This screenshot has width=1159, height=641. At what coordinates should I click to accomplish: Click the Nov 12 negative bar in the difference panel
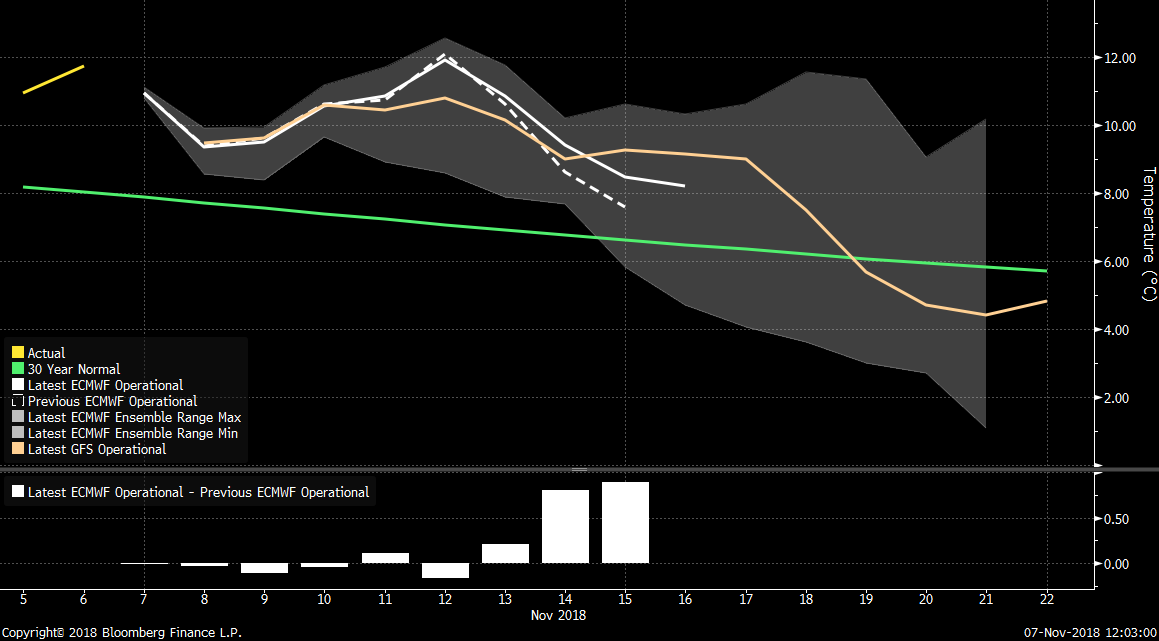coord(445,571)
